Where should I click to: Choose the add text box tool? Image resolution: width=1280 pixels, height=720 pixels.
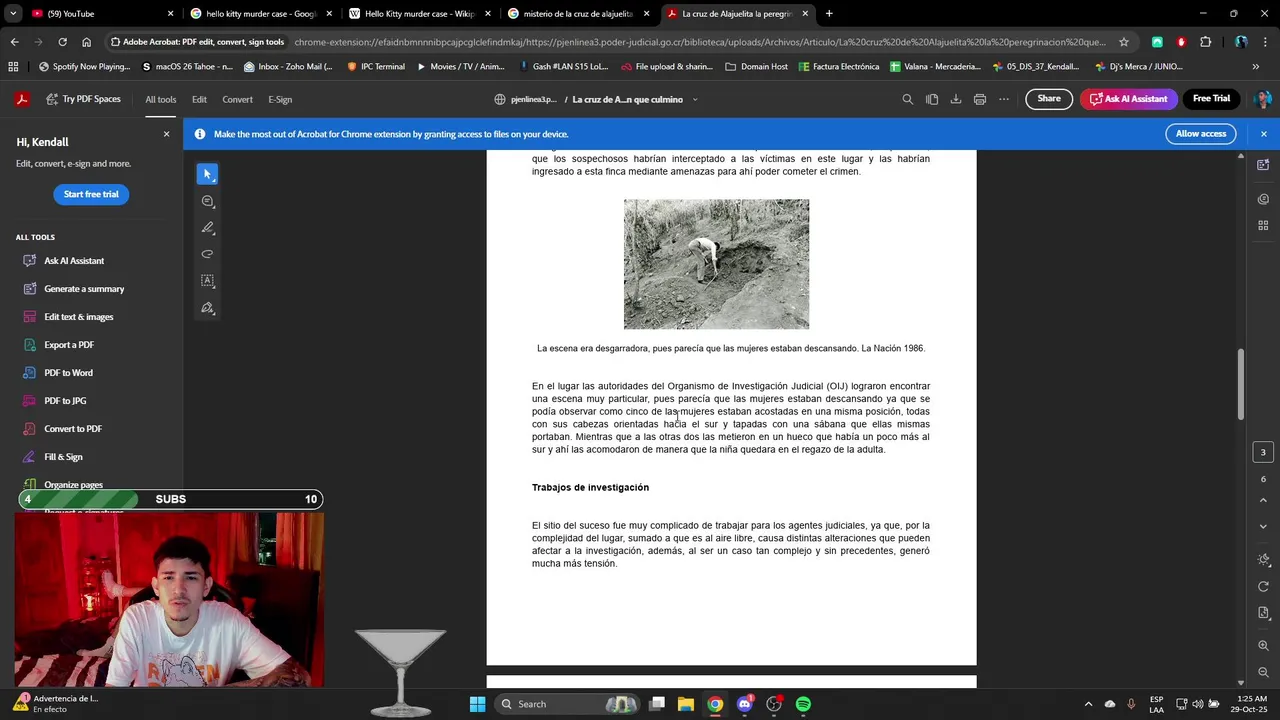pos(207,281)
